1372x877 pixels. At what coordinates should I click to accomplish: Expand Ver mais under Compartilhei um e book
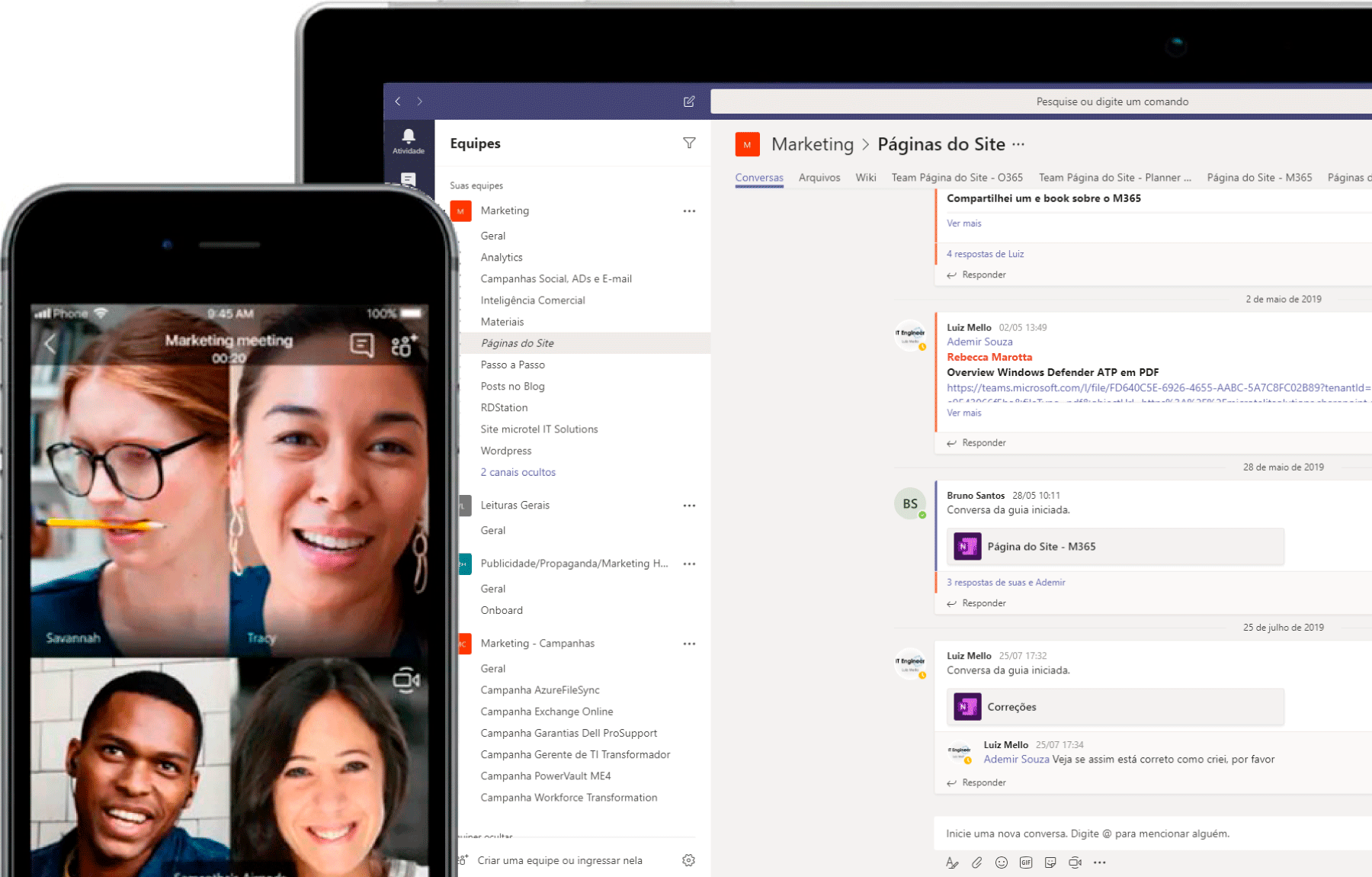(x=963, y=223)
